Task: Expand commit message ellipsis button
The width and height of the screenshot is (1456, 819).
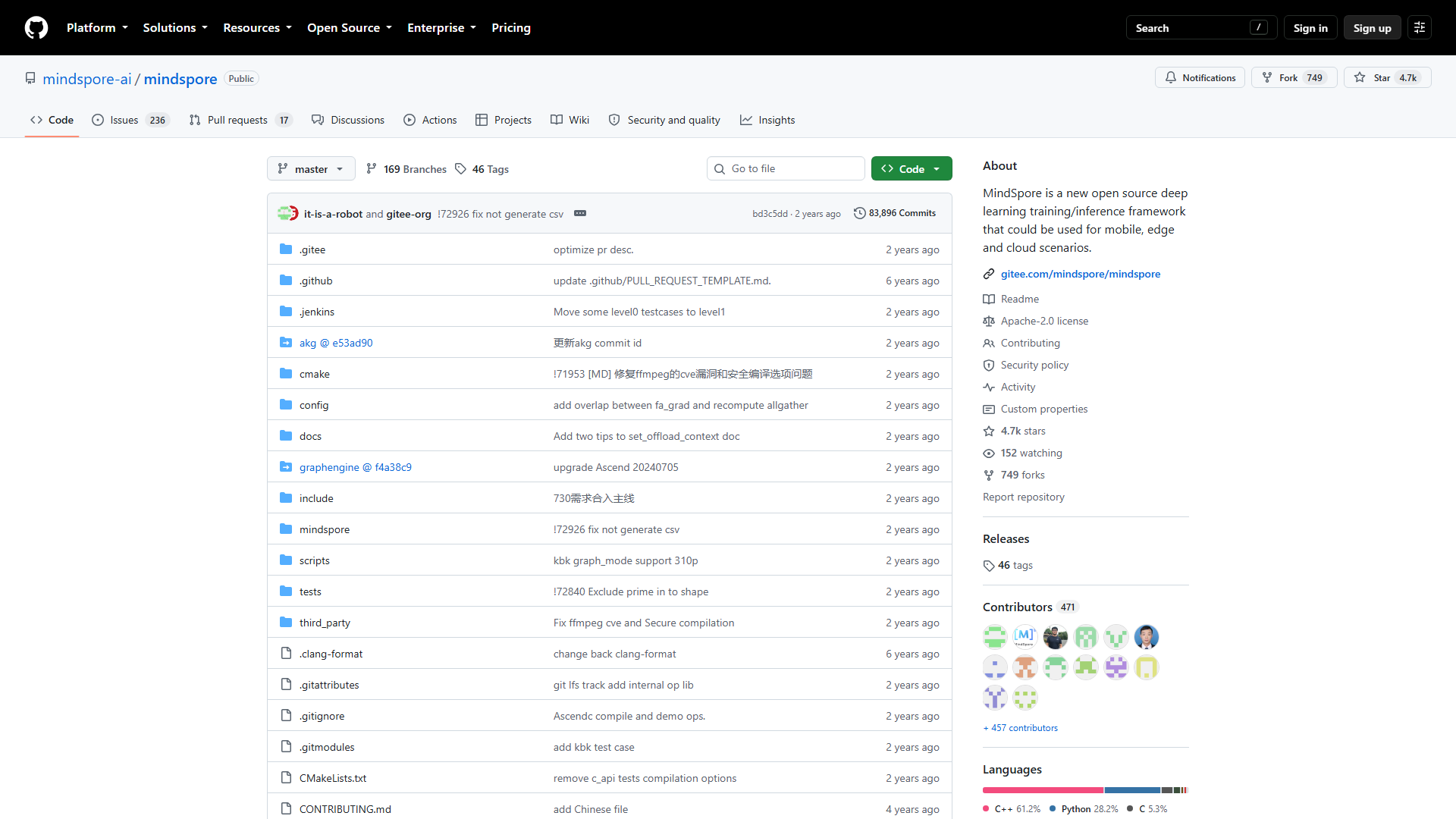Action: tap(580, 213)
